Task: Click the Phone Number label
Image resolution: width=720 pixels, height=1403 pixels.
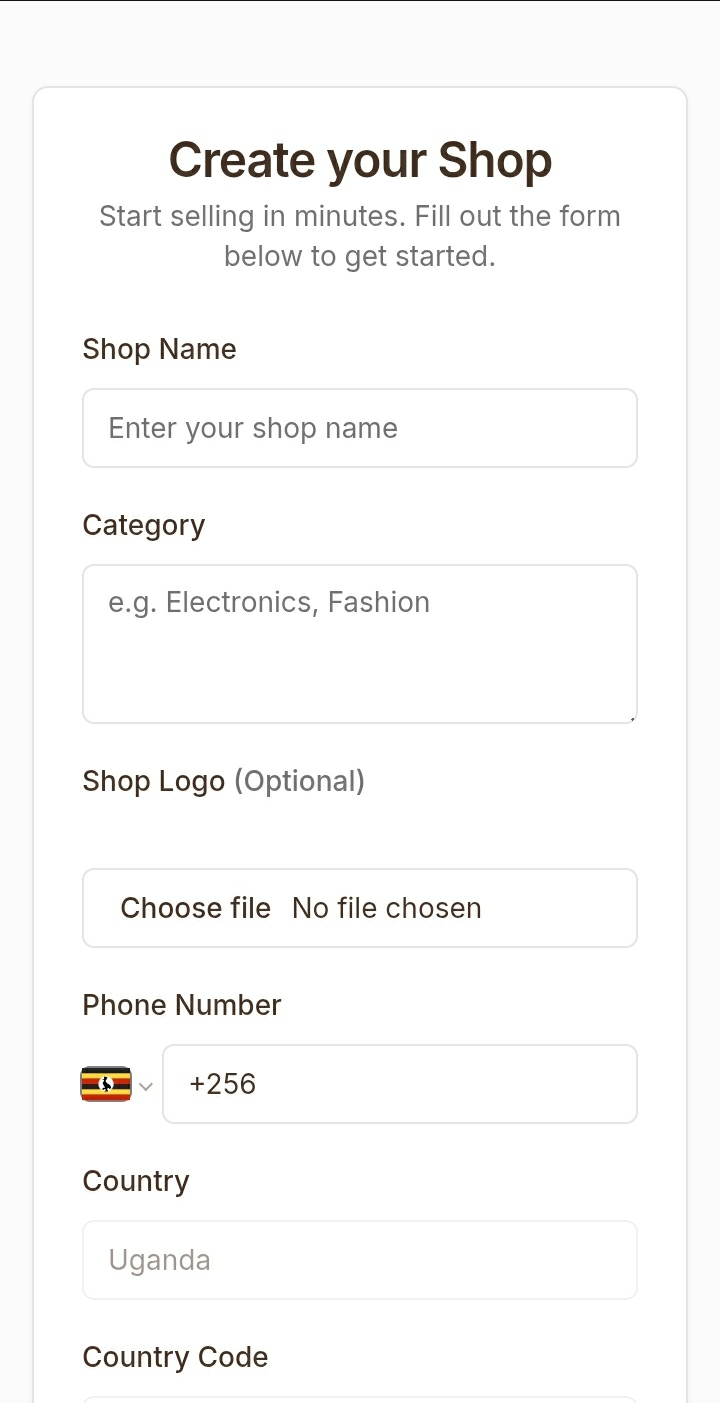Action: pyautogui.click(x=182, y=1005)
